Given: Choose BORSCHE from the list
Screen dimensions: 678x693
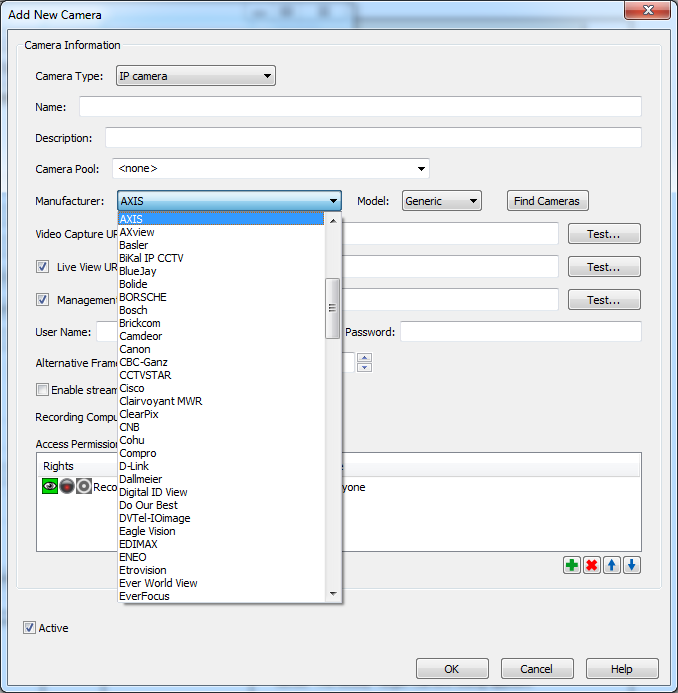Looking at the screenshot, I should pos(221,297).
